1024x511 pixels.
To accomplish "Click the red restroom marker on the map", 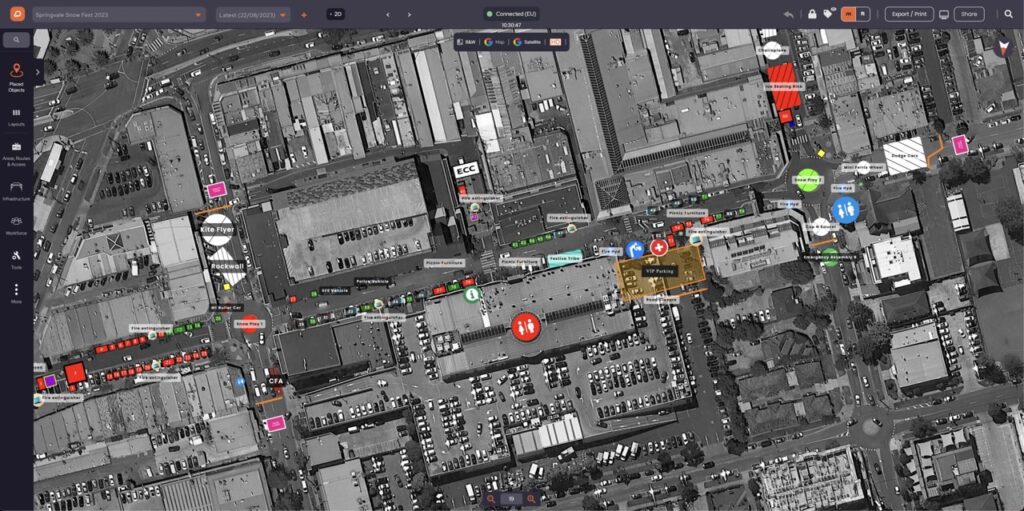I will coord(525,326).
